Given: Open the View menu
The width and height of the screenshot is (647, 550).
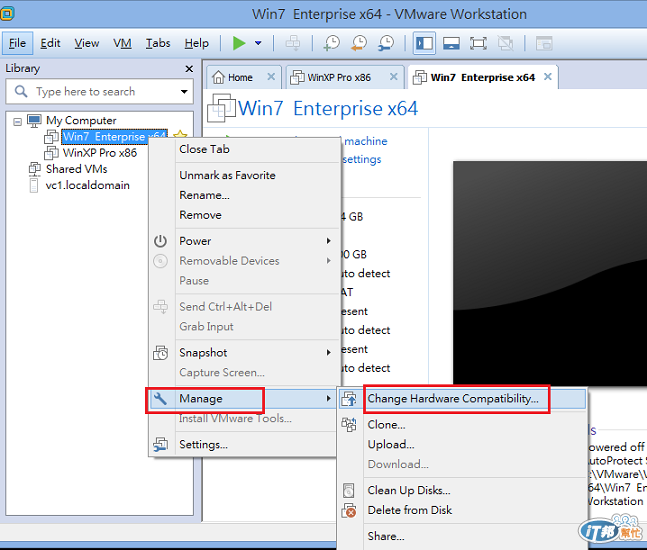Looking at the screenshot, I should point(87,43).
